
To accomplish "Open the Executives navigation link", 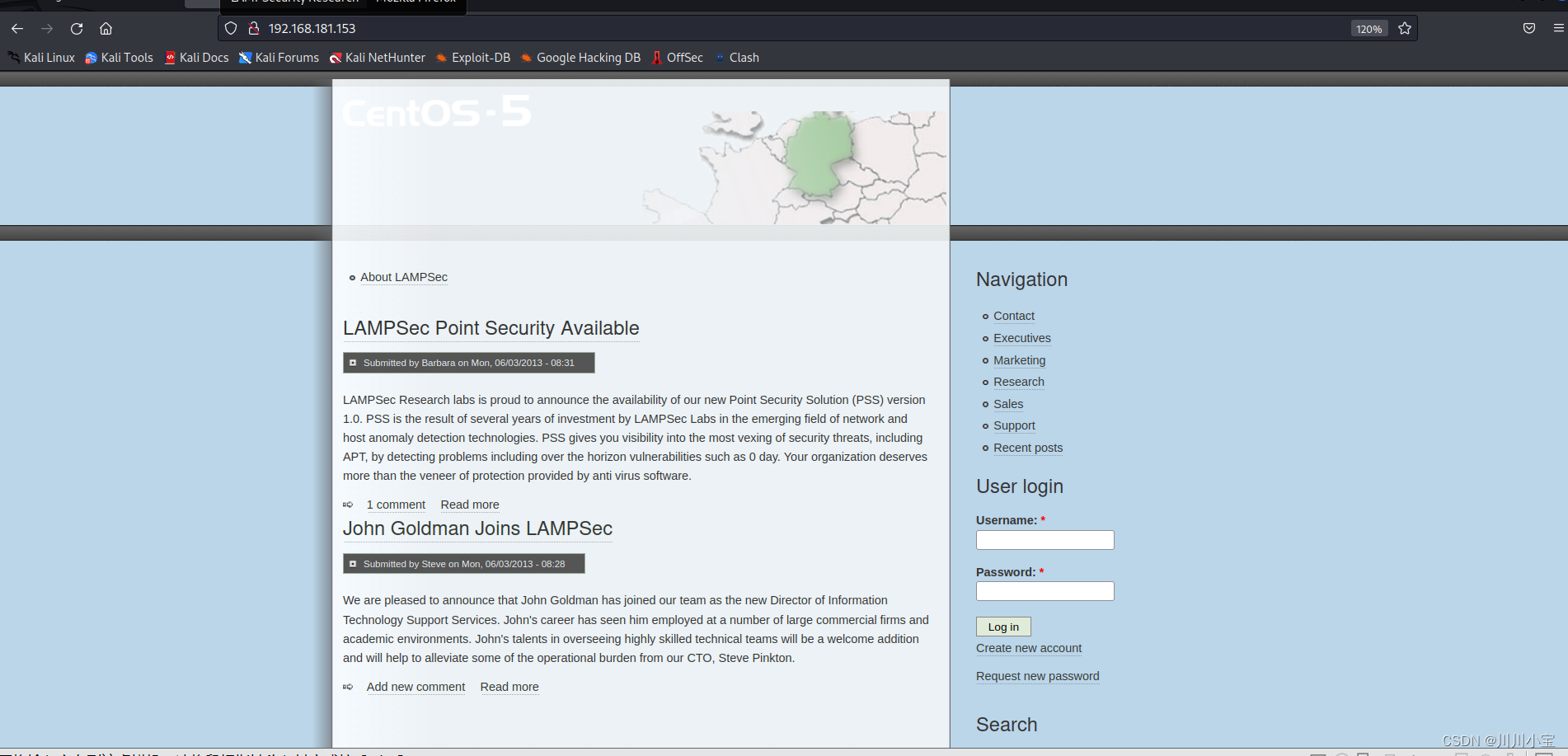I will tap(1022, 338).
